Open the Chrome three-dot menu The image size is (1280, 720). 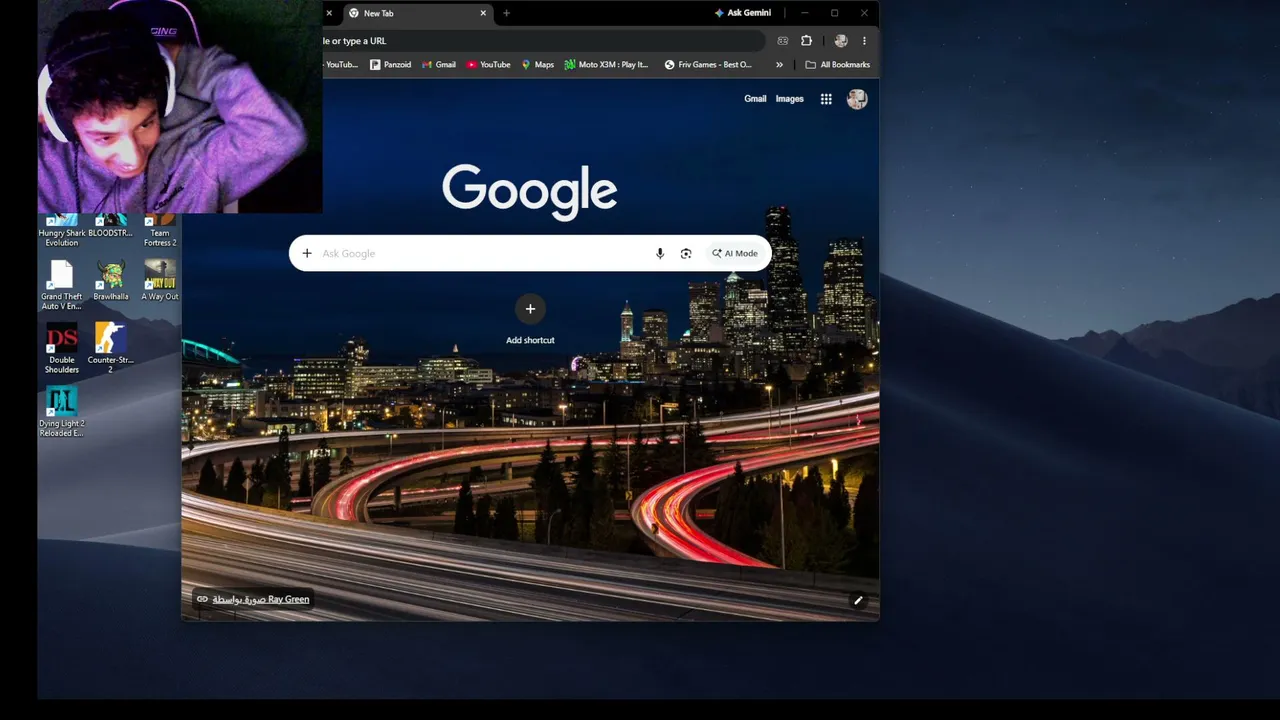(864, 41)
